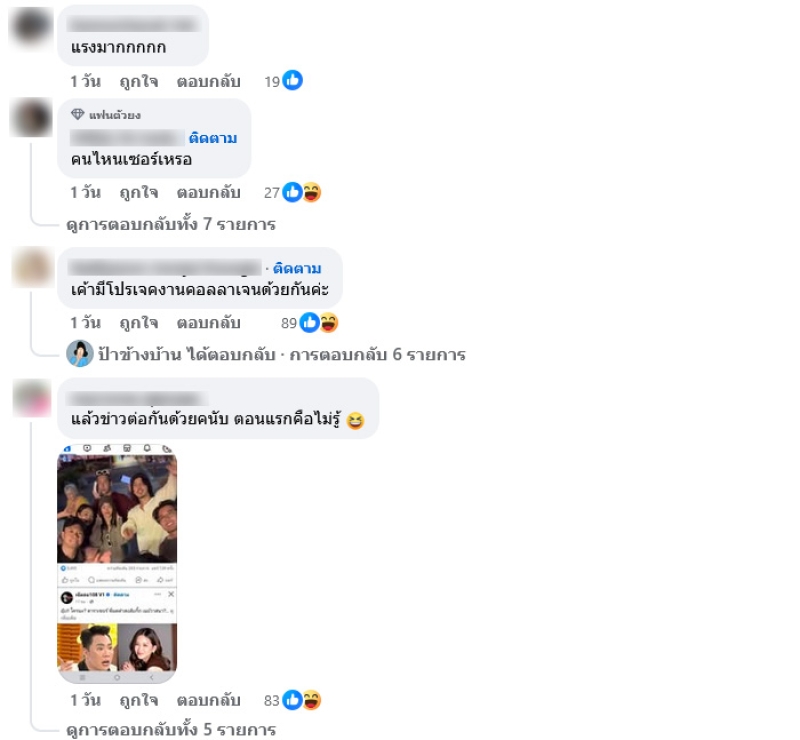The height and width of the screenshot is (740, 800).
Task: Like the screenshot image comment via ถูกใจ
Action: click(x=139, y=701)
